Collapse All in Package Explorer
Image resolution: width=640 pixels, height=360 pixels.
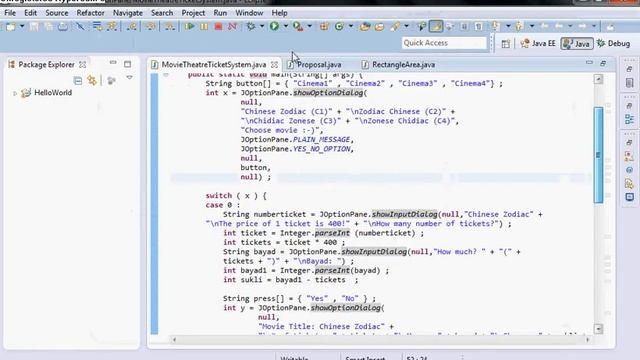[78, 80]
